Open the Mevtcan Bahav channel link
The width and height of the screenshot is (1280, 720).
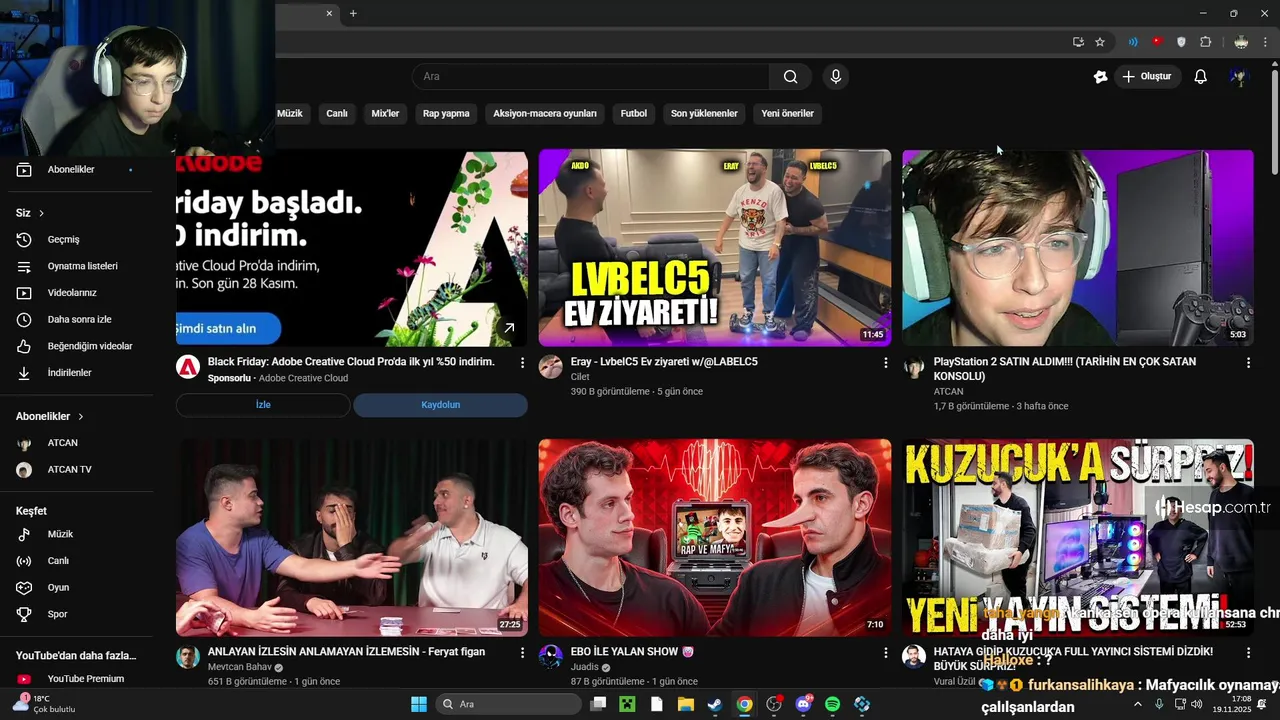point(240,667)
